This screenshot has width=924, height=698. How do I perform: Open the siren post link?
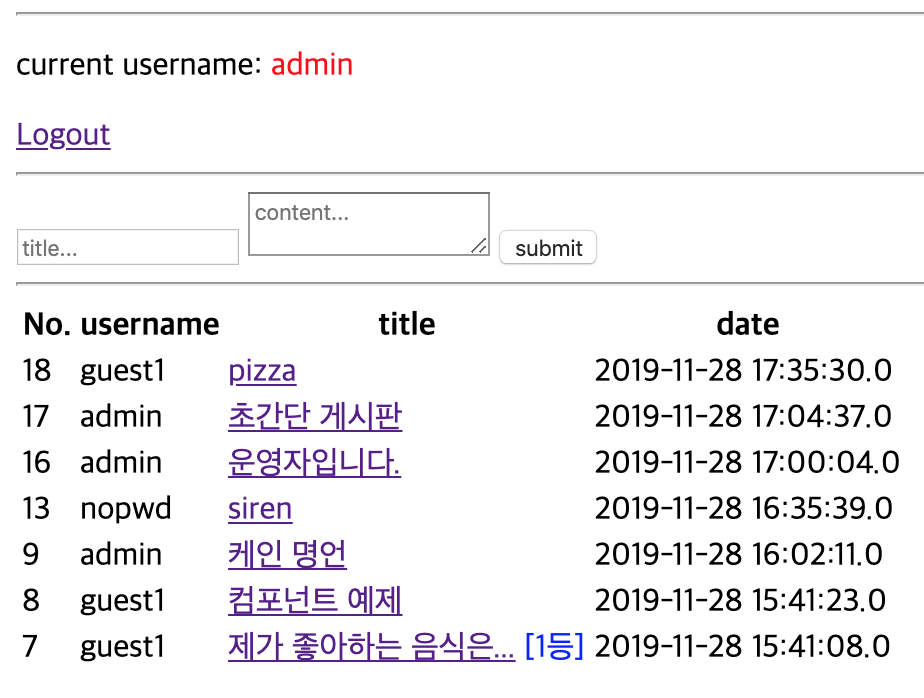click(x=260, y=508)
